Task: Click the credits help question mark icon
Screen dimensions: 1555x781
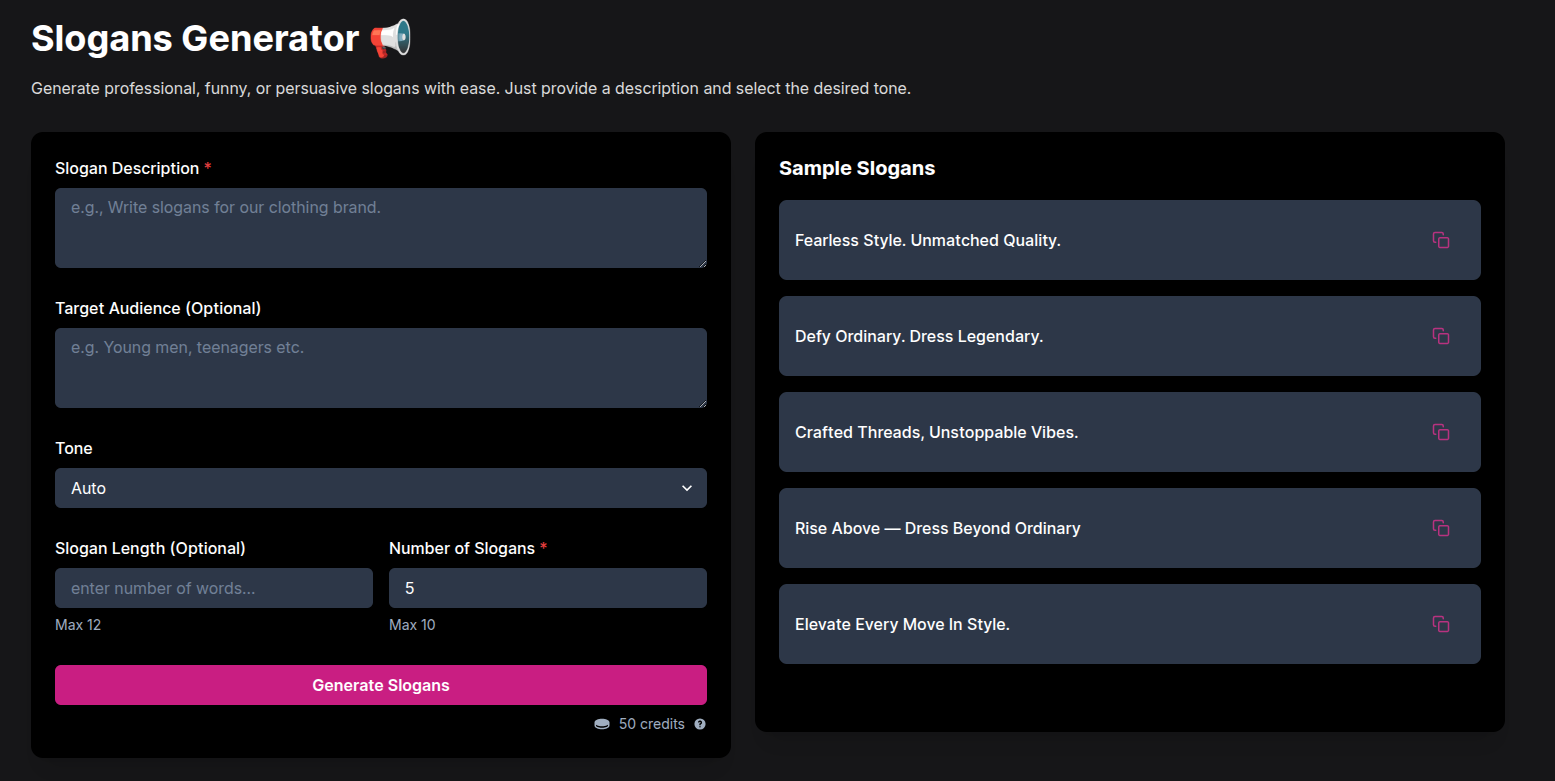Action: tap(700, 724)
